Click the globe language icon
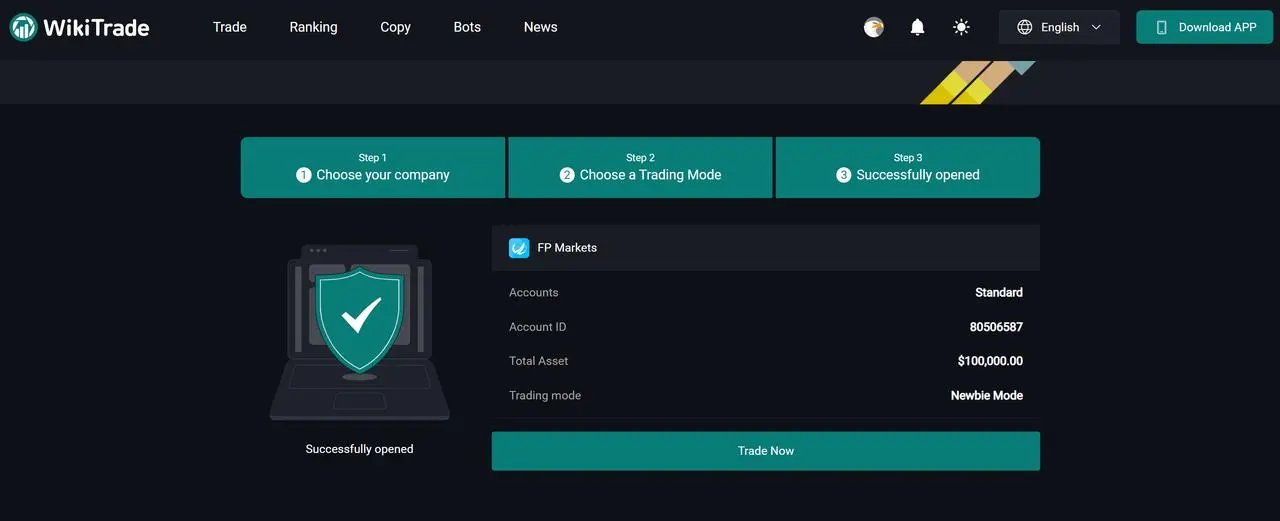Screen dimensions: 1280x521 tap(1024, 27)
